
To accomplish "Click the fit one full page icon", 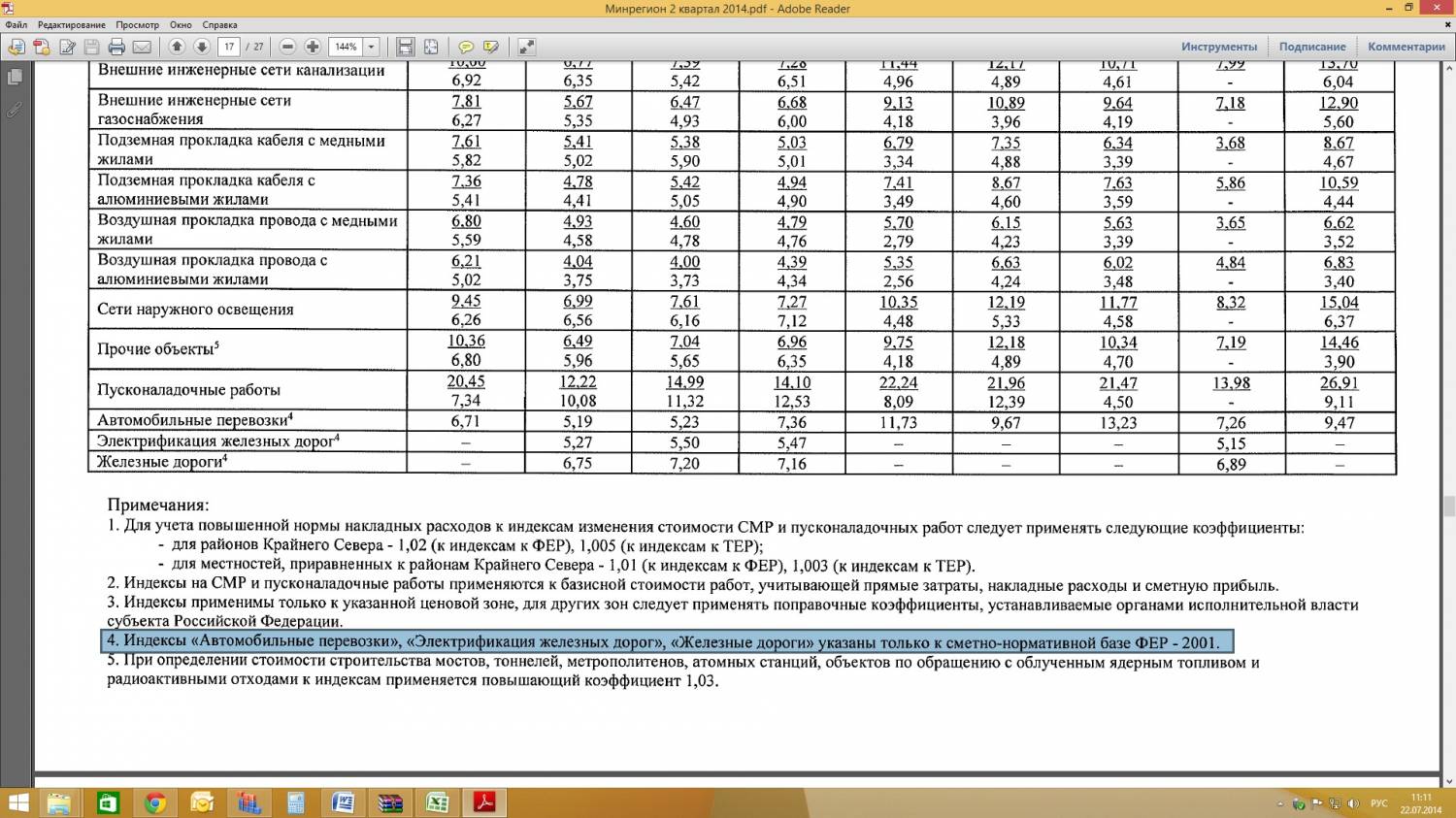I will point(431,47).
